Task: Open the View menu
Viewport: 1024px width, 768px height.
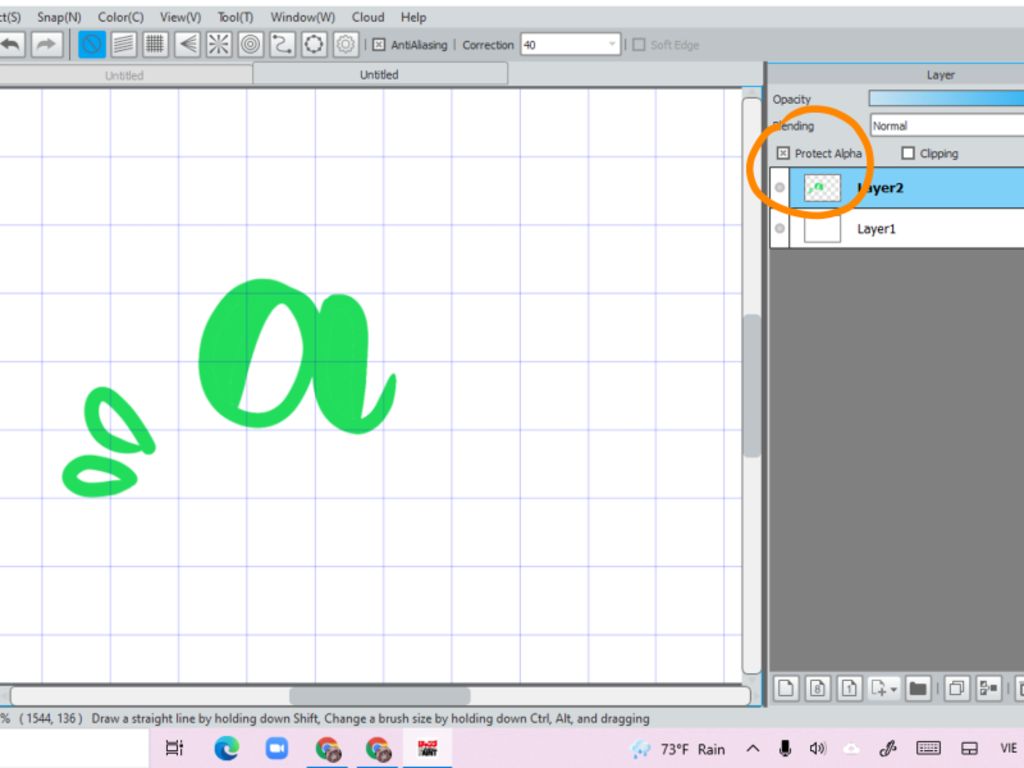Action: click(x=181, y=17)
